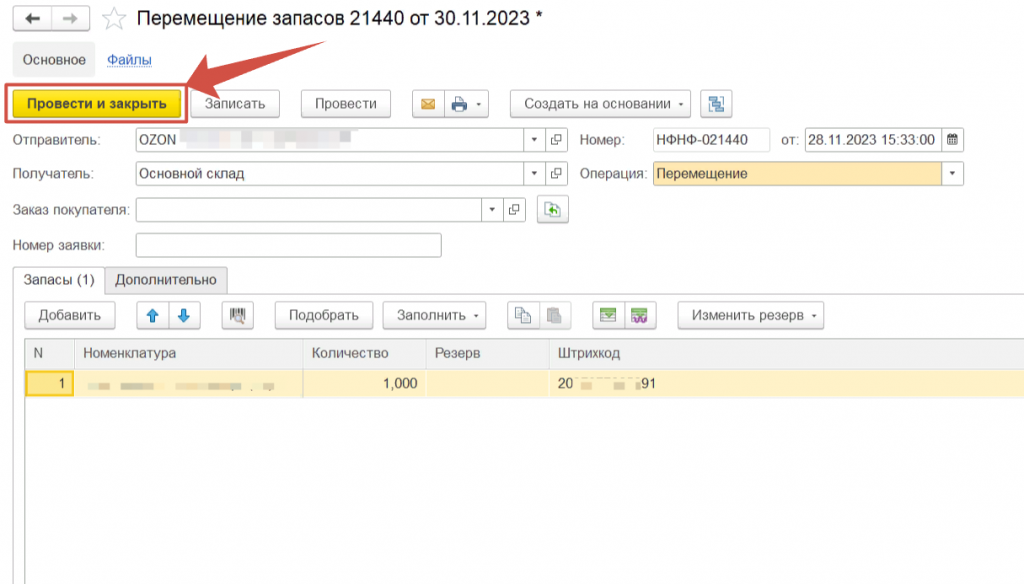Expand the Операция dropdown arrow
The image size is (1024, 584).
point(953,174)
